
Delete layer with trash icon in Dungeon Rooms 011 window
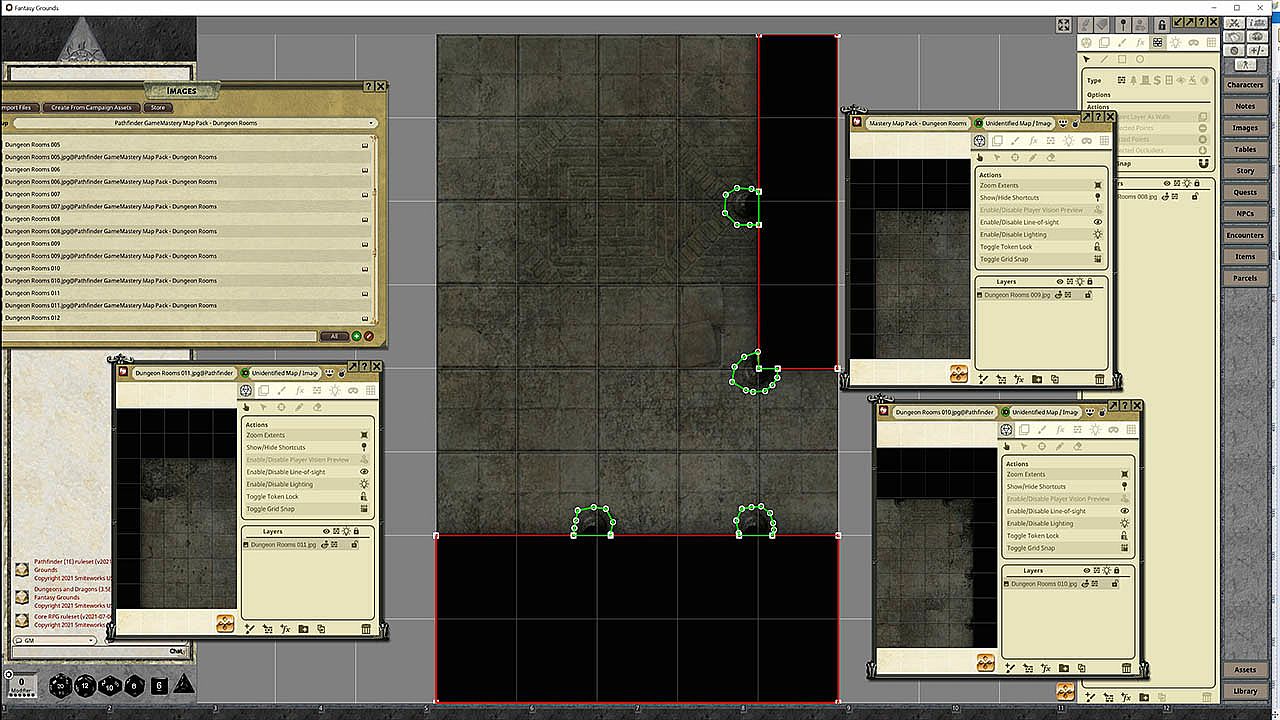(x=366, y=629)
